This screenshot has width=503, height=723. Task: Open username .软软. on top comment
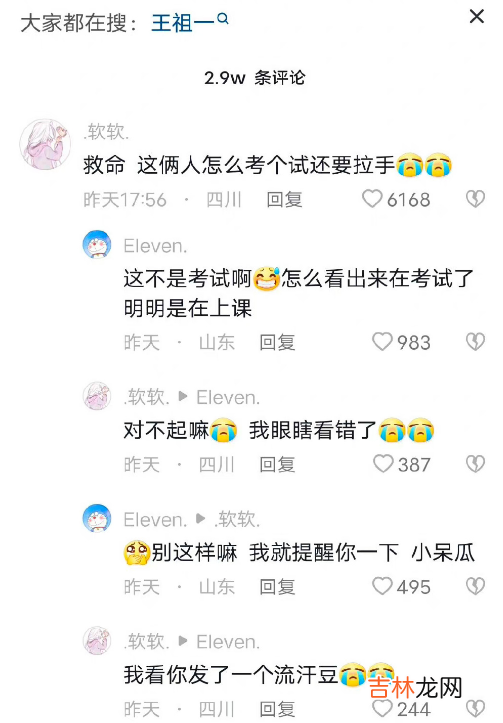[106, 132]
